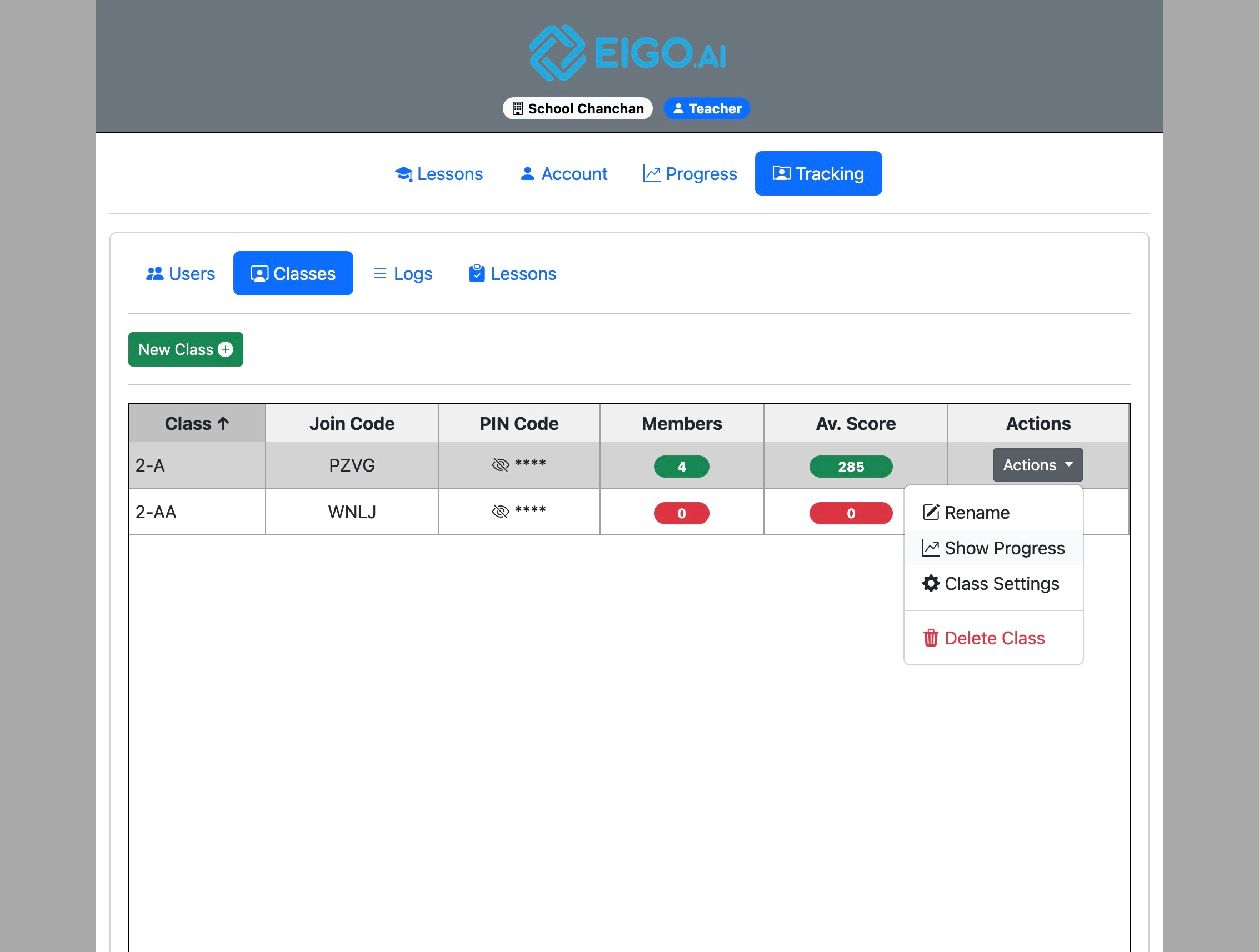The width and height of the screenshot is (1259, 952).
Task: Open the Lessons top navigation tab
Action: coord(438,173)
